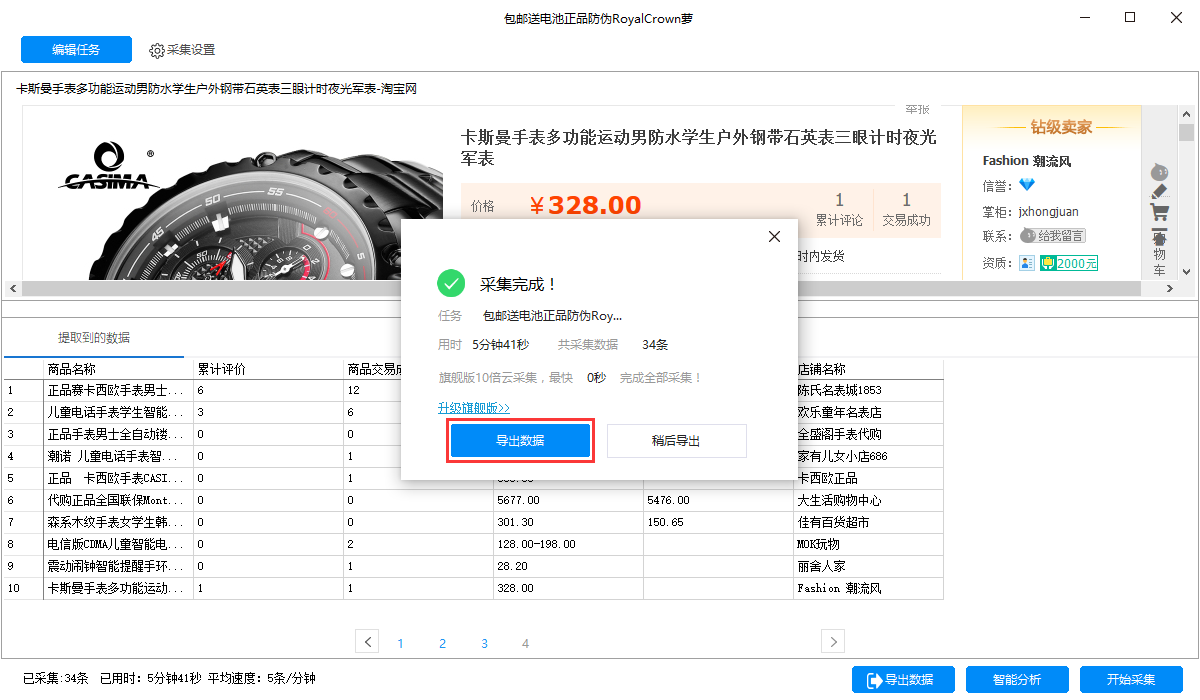Jump to results page 4
Image resolution: width=1200 pixels, height=700 pixels.
click(x=525, y=643)
